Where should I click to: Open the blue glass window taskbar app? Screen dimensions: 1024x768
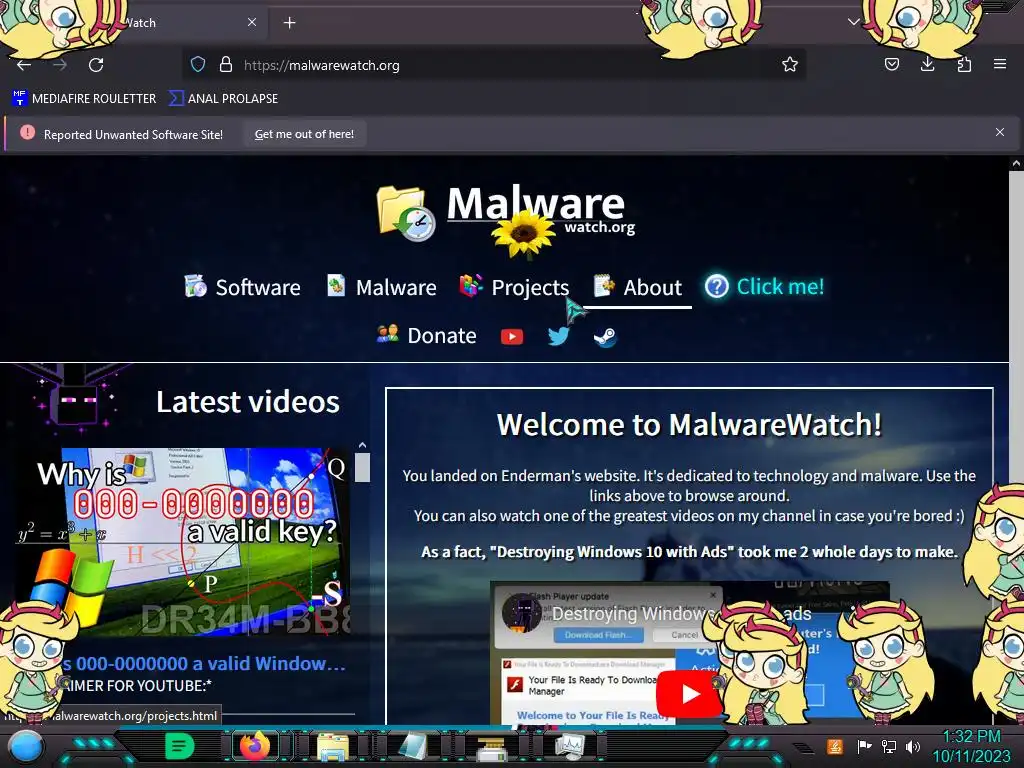coord(411,746)
